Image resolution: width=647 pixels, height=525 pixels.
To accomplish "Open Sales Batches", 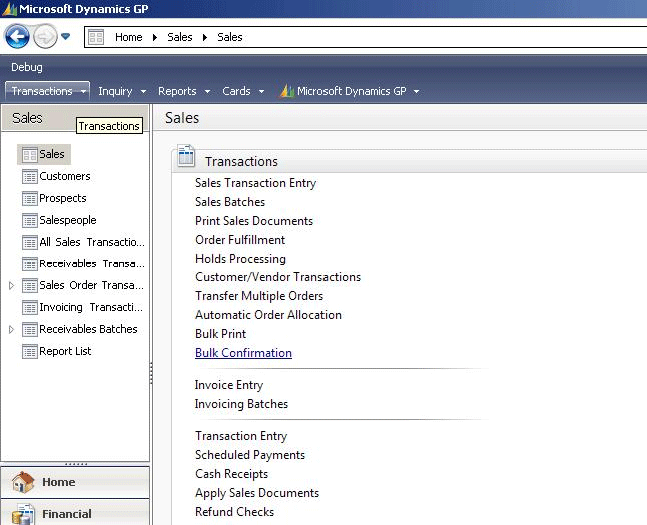I will point(230,202).
